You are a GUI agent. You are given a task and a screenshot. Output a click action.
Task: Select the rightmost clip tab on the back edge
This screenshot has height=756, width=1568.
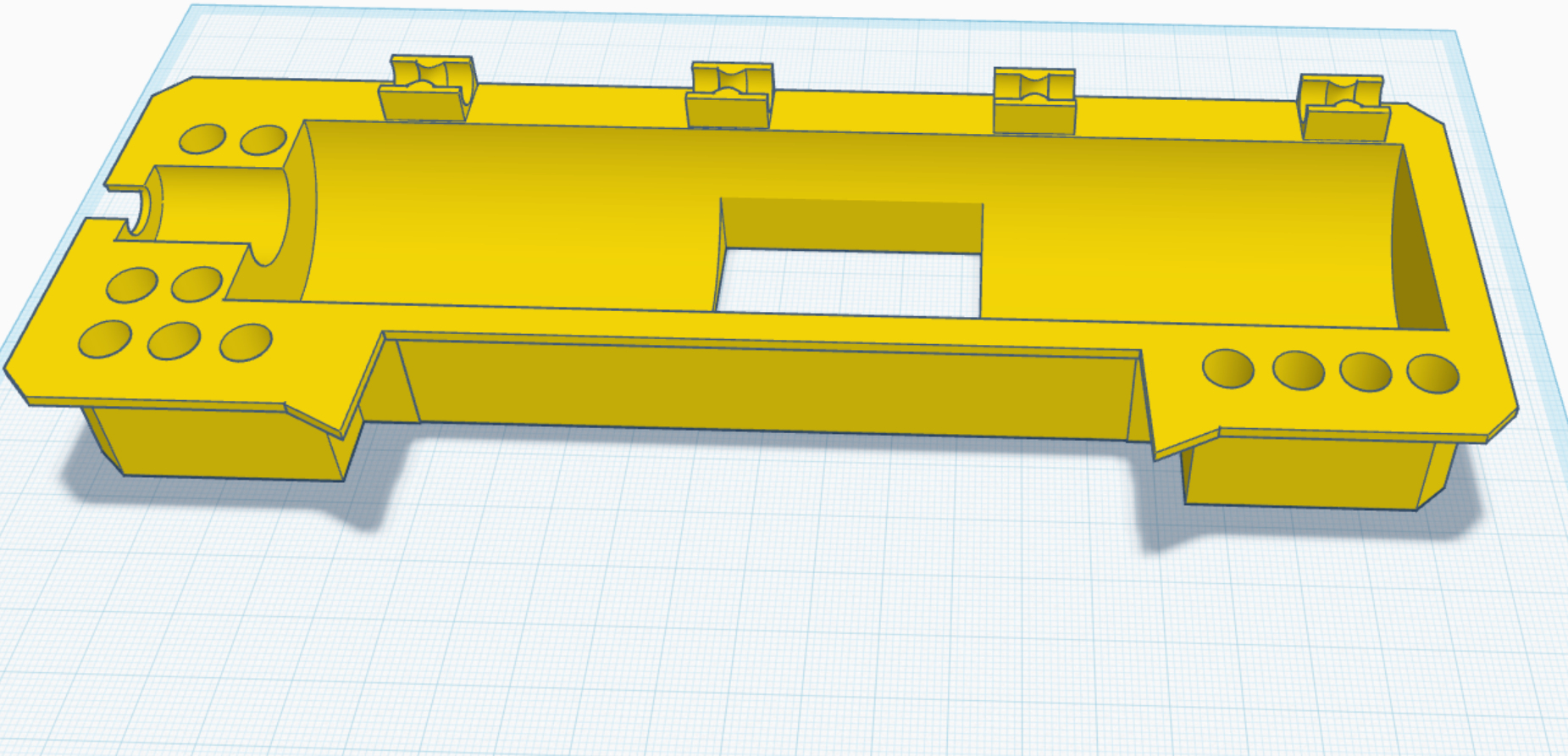1344,107
